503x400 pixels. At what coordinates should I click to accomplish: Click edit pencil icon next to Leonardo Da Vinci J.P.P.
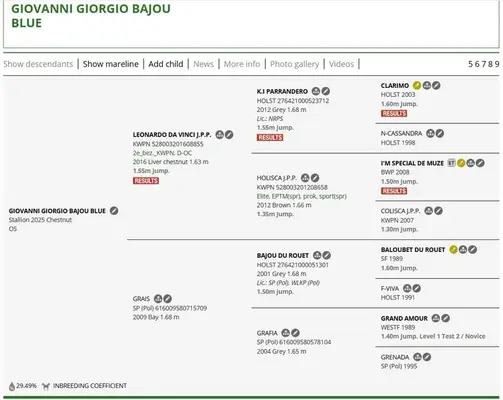click(229, 135)
